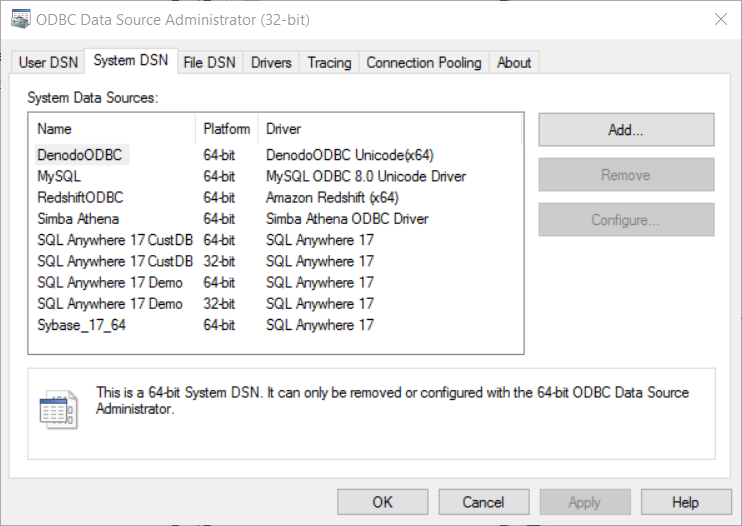
Task: Confirm with the OK button
Action: pyautogui.click(x=382, y=502)
